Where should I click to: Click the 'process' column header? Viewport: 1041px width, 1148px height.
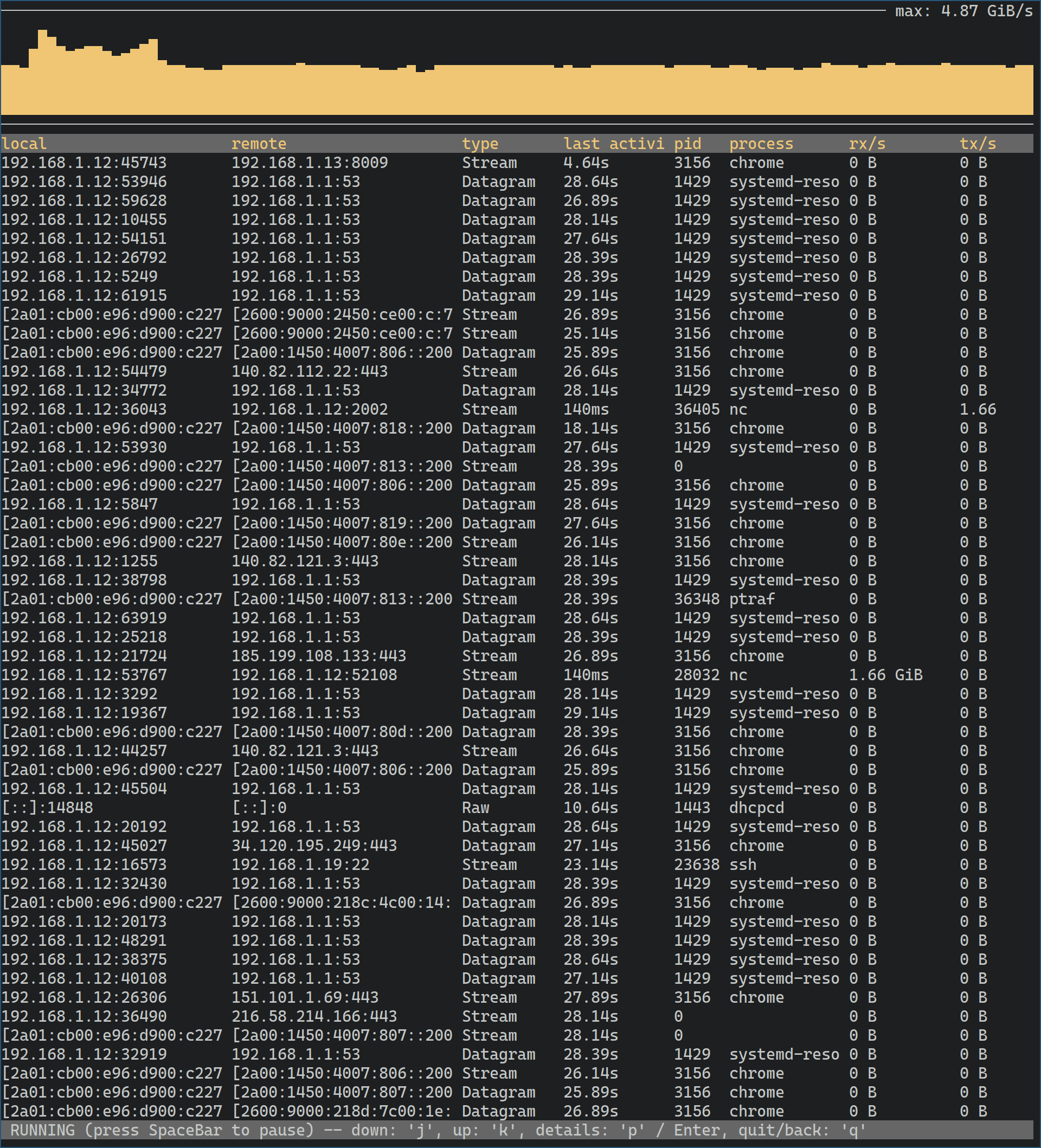click(761, 144)
